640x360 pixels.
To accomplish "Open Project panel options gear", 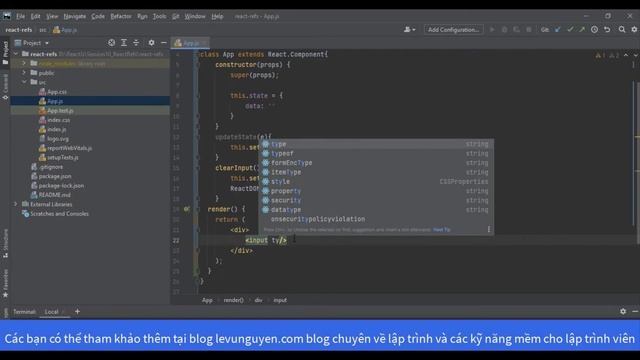I will click(x=151, y=43).
